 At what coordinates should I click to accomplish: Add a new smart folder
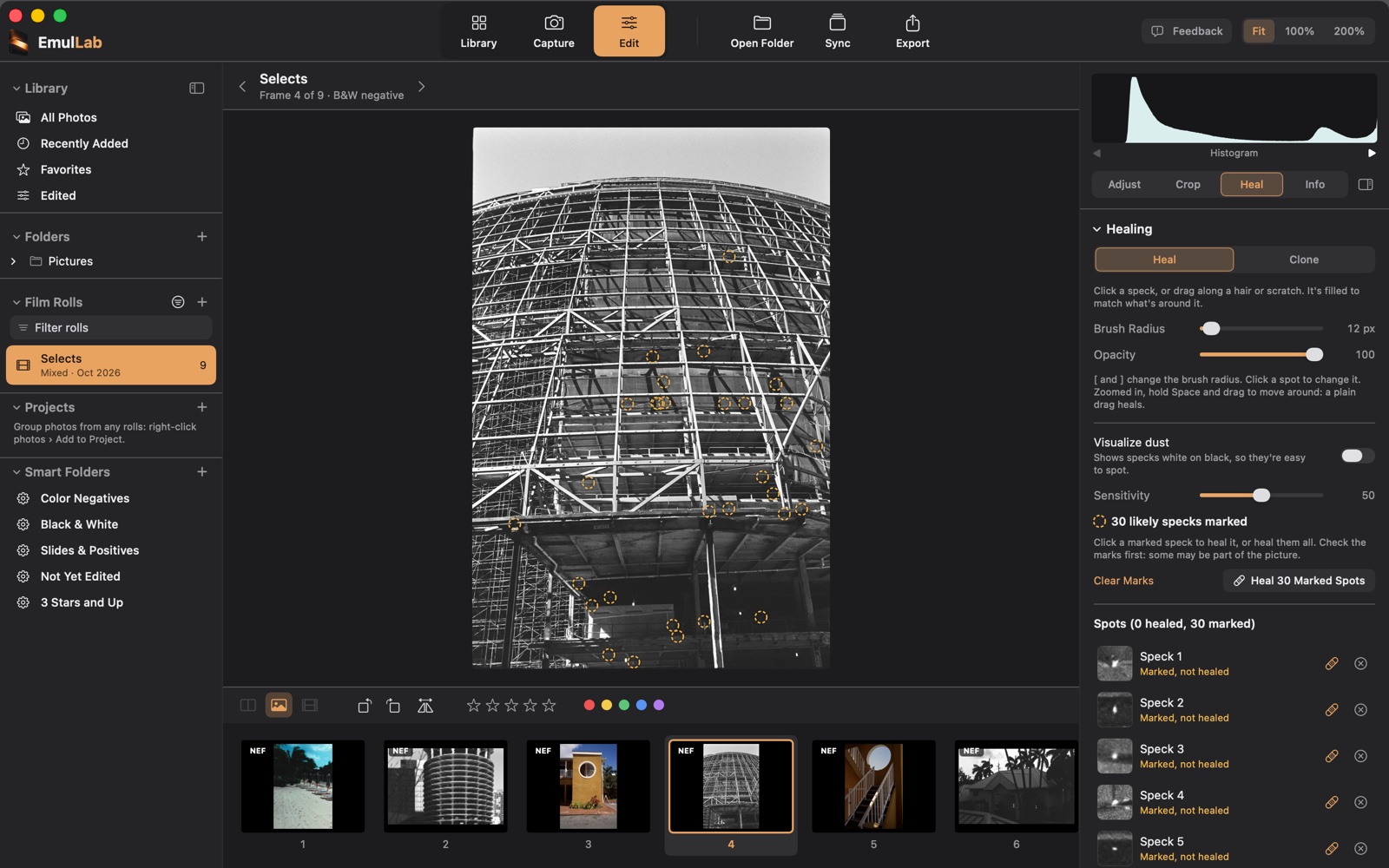(x=202, y=472)
